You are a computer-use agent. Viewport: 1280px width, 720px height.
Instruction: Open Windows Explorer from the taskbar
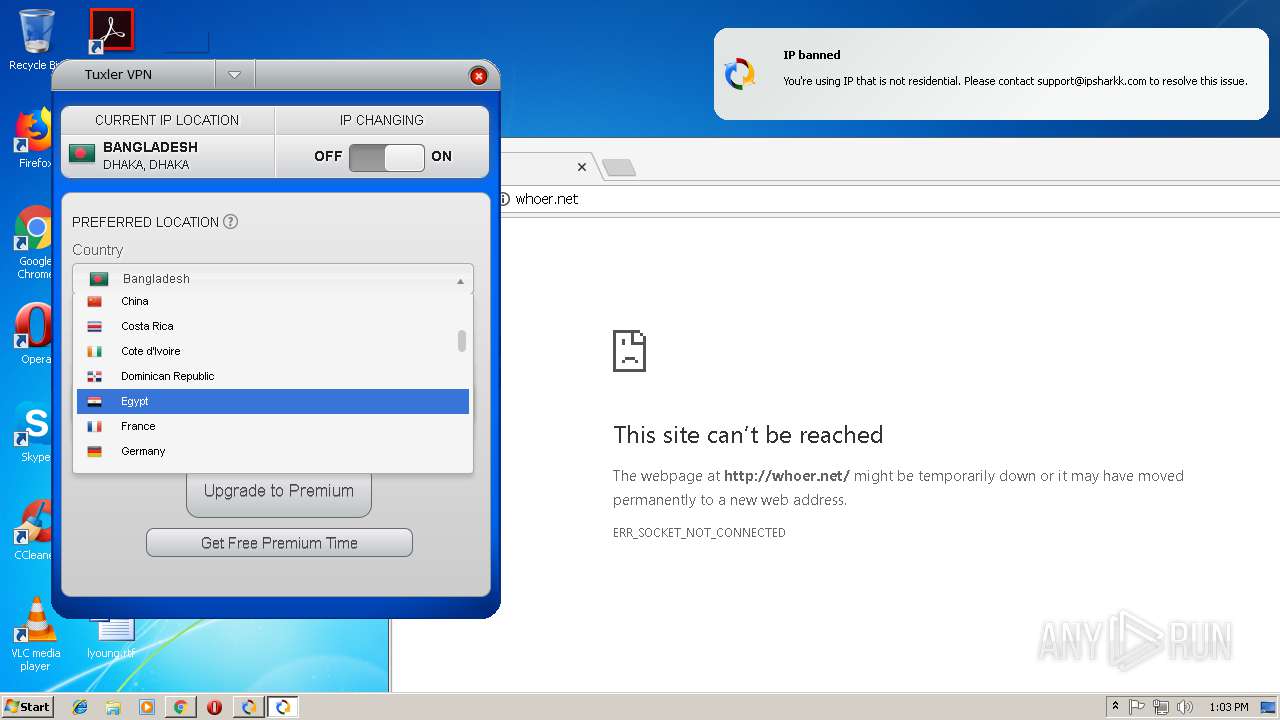pos(113,707)
